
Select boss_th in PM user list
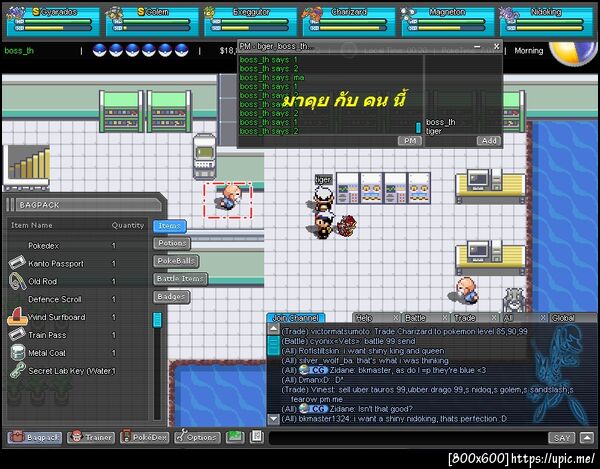pyautogui.click(x=440, y=122)
